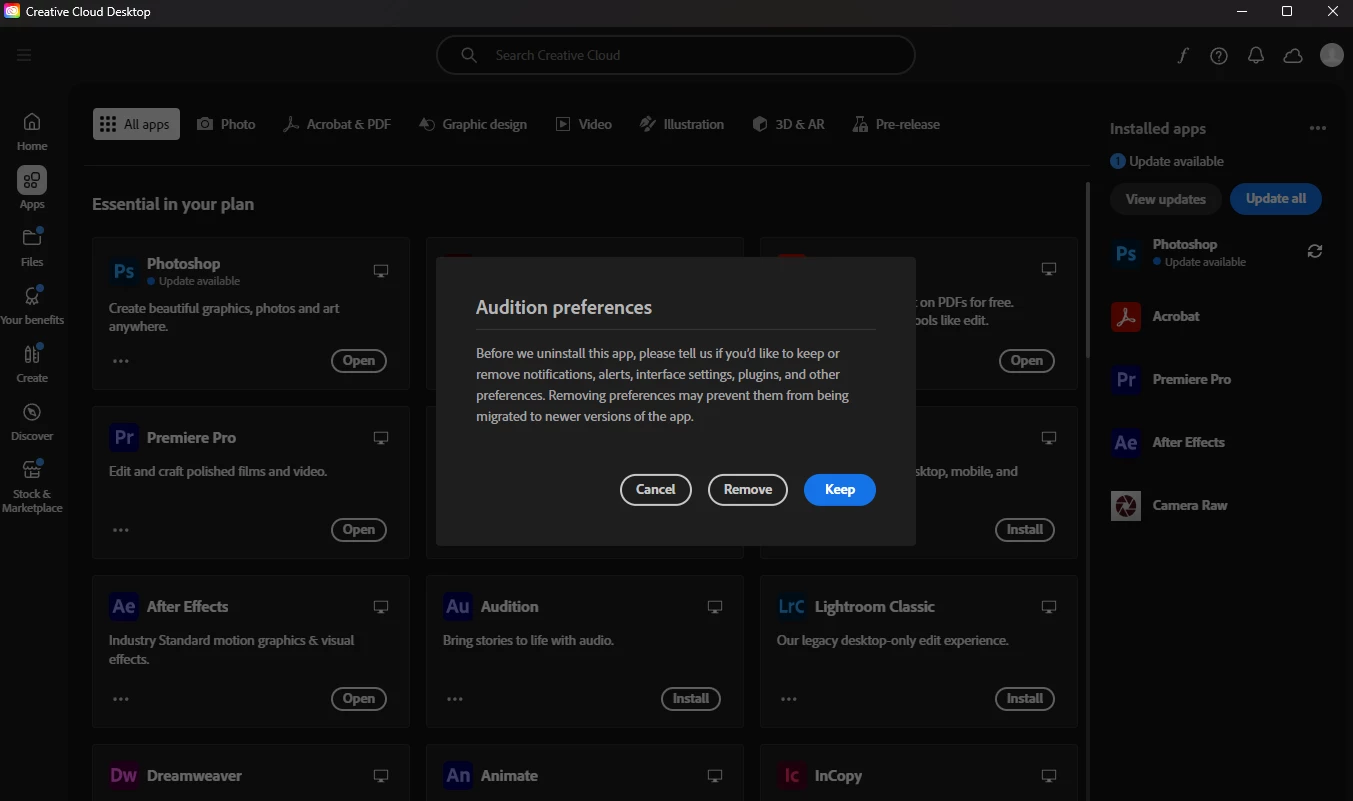The image size is (1353, 801).
Task: Click Remove in the preferences dialog
Action: [748, 489]
